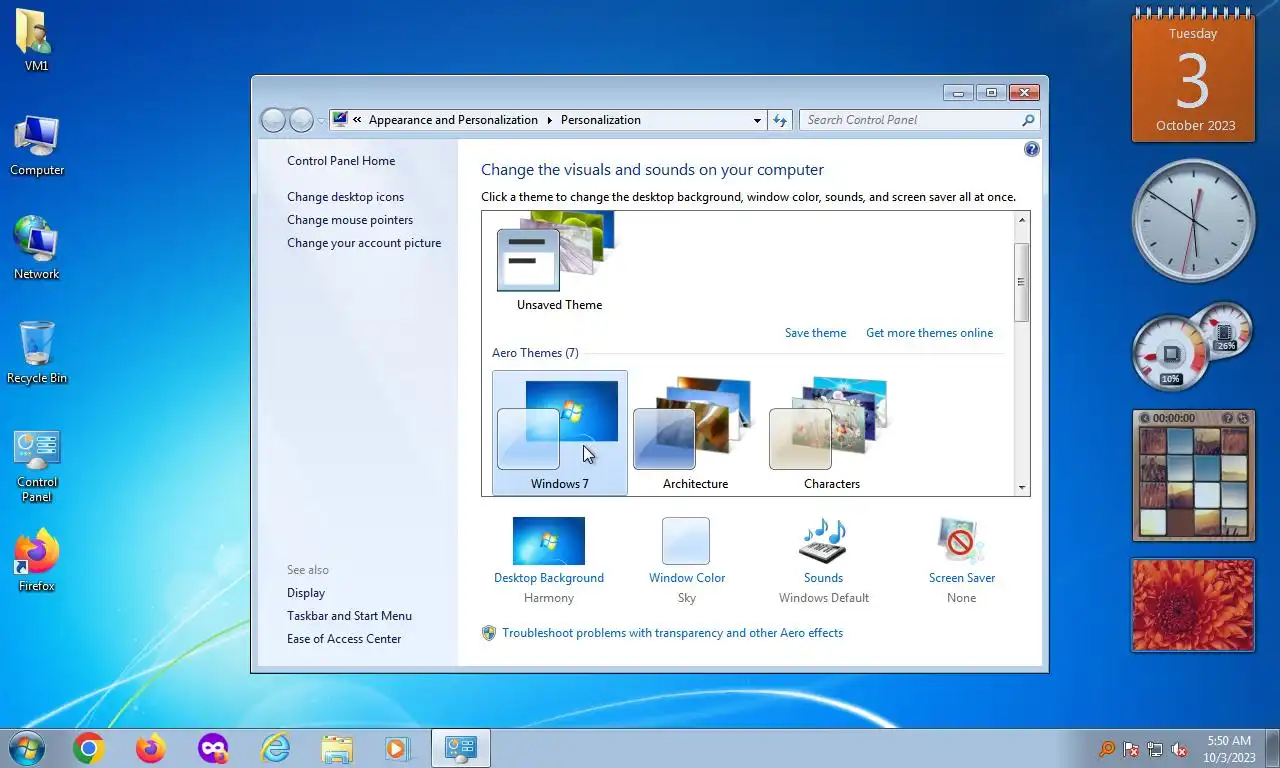Open the network tray icon
The width and height of the screenshot is (1280, 768).
pos(1155,749)
